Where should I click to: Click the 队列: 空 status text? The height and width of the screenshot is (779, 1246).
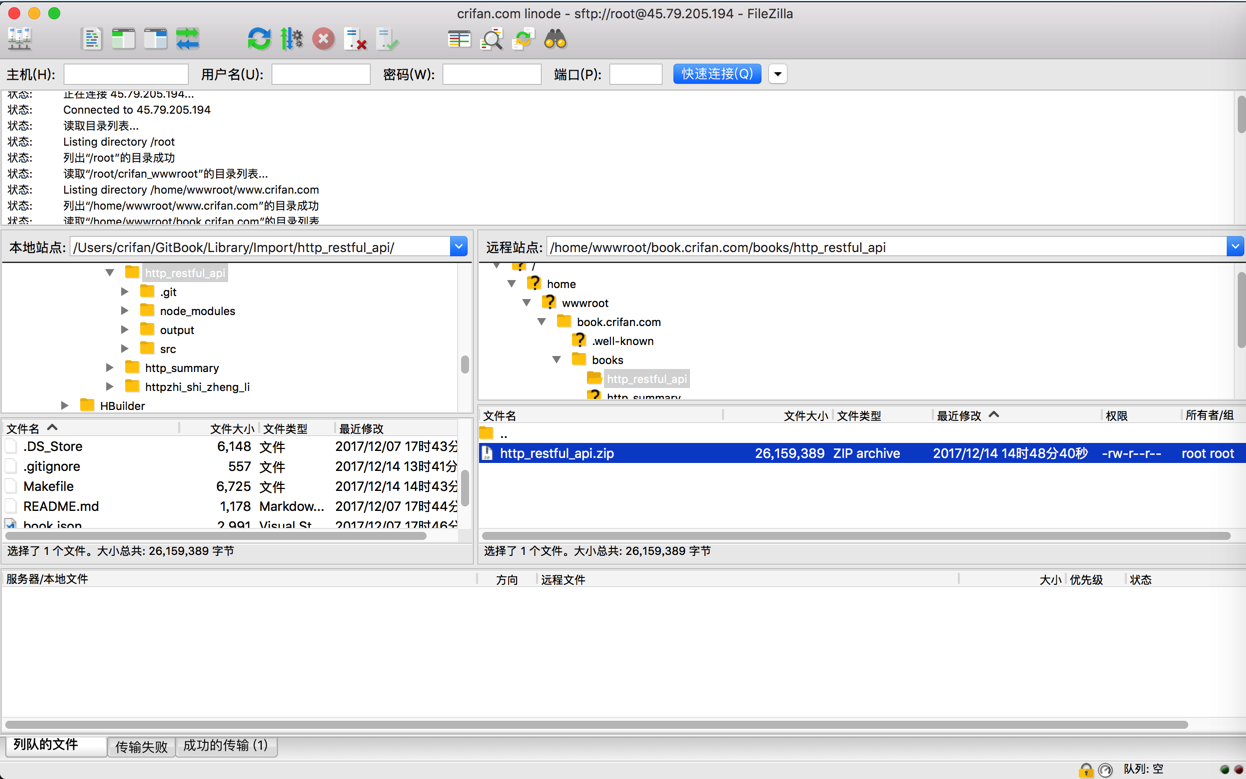(x=1143, y=769)
